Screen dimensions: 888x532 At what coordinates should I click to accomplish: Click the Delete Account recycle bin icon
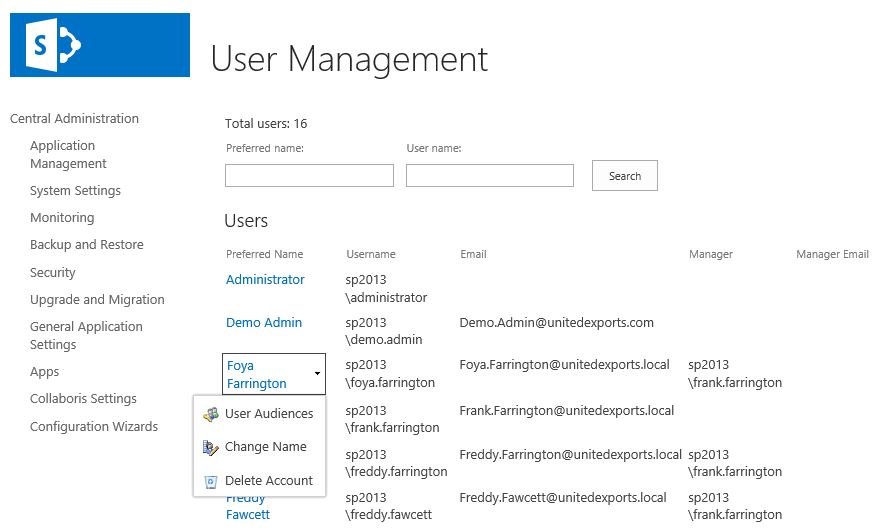[211, 481]
